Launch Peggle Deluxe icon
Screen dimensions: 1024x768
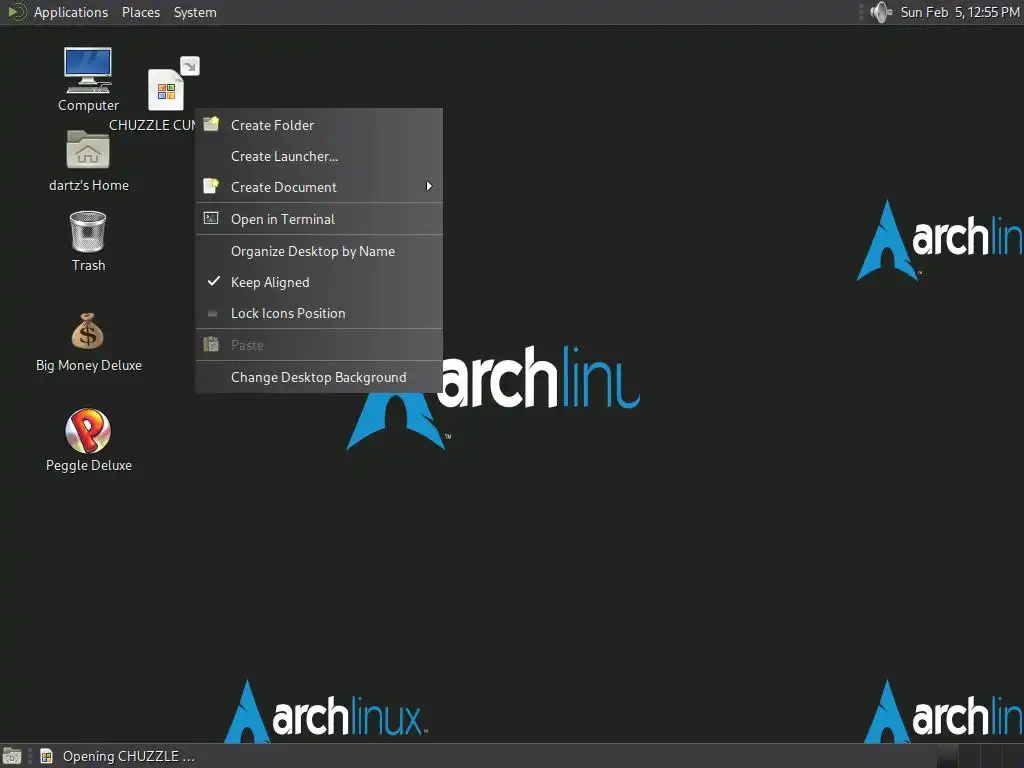coord(88,430)
